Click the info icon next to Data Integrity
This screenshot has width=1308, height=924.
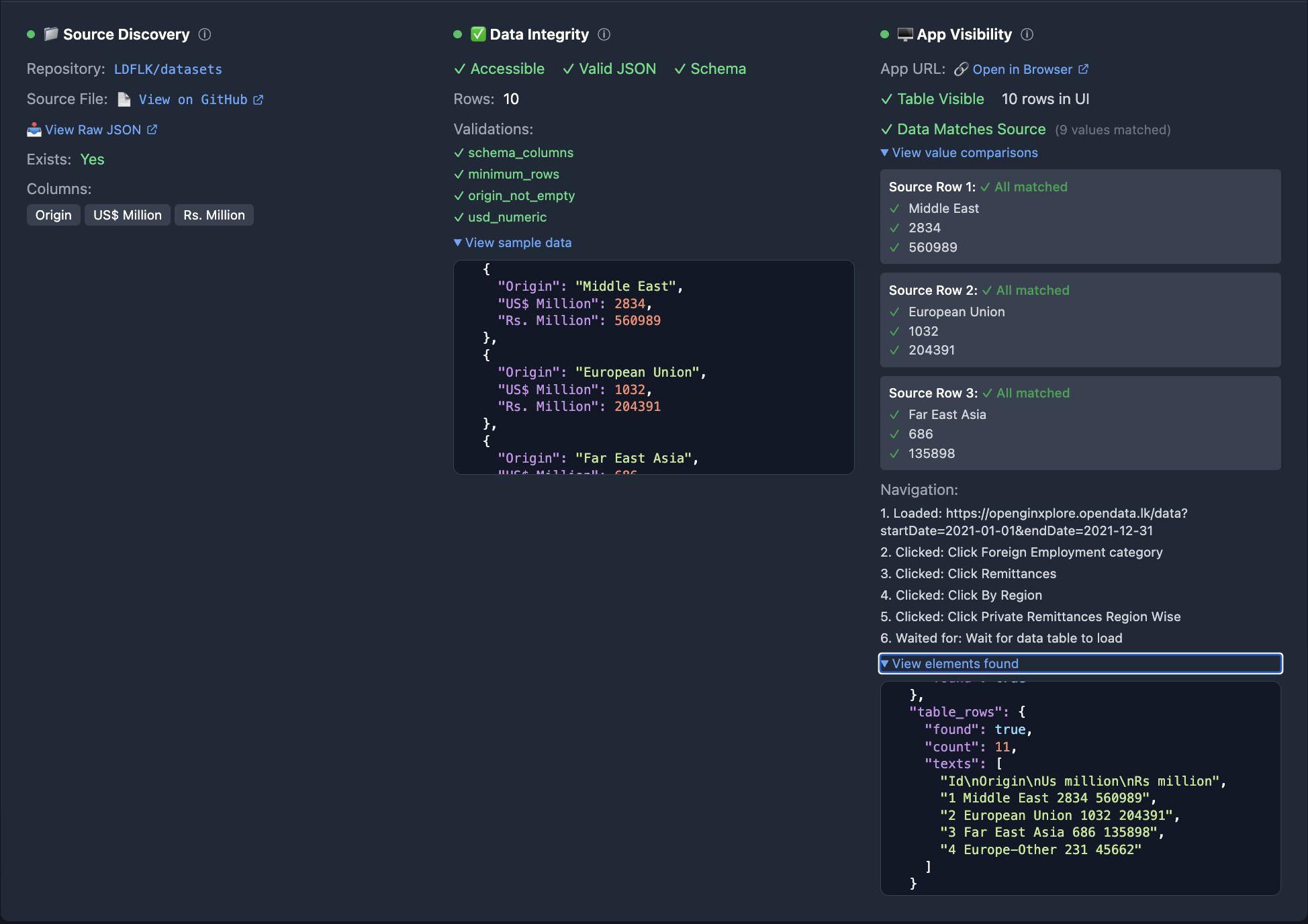point(603,35)
